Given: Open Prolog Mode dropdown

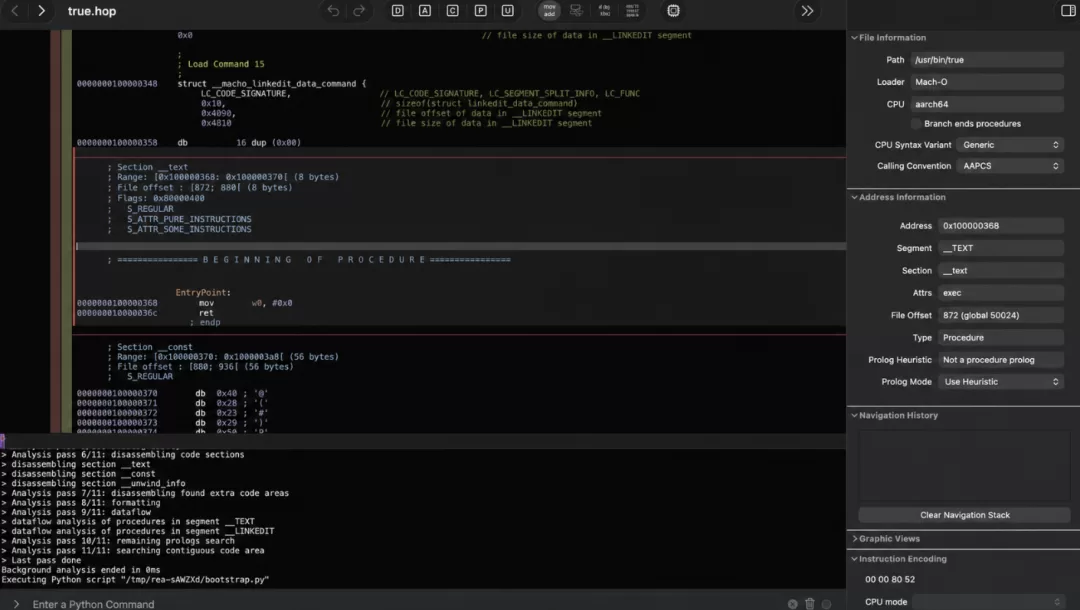Looking at the screenshot, I should tap(1000, 382).
